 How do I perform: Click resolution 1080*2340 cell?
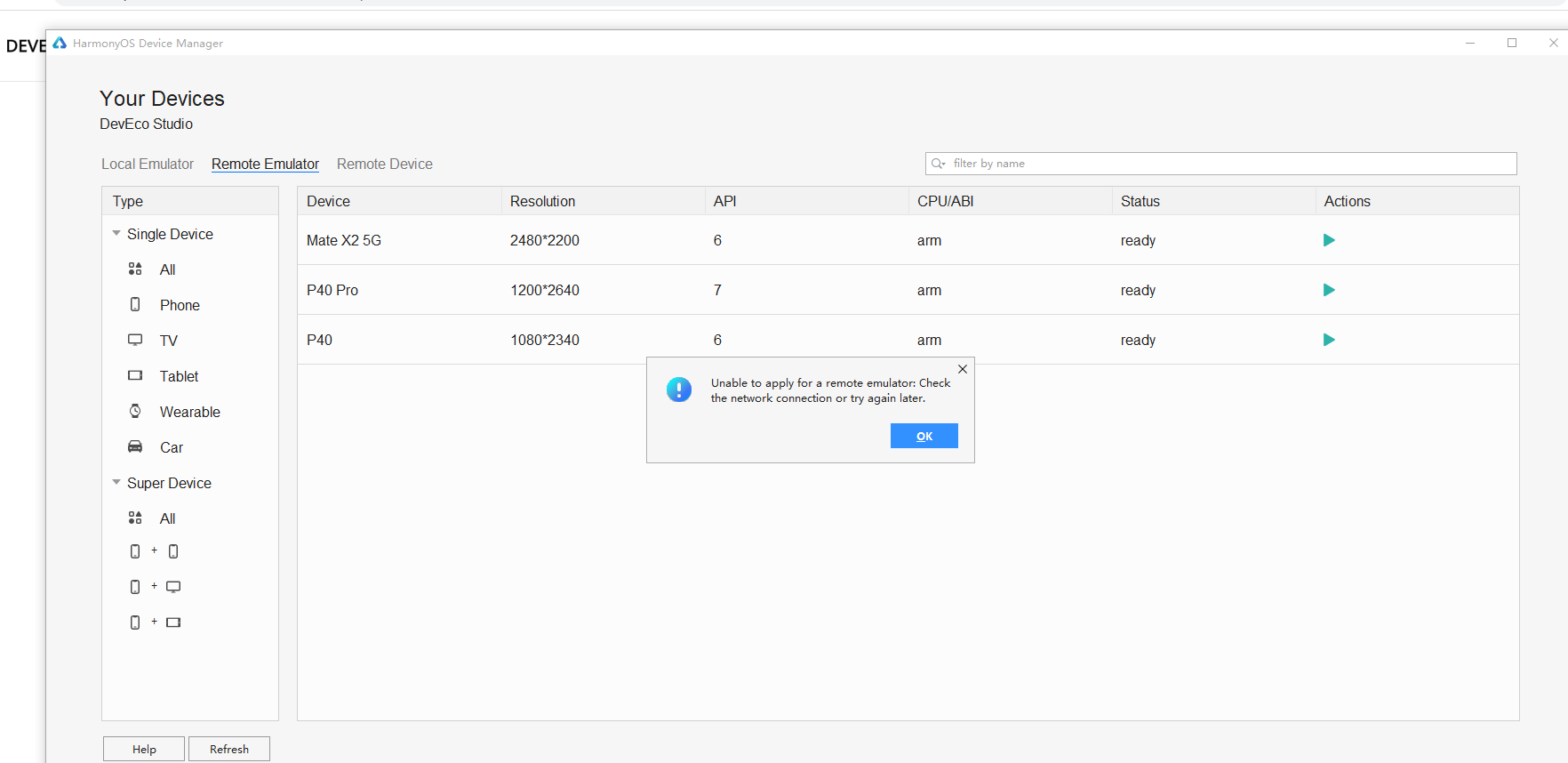point(545,340)
